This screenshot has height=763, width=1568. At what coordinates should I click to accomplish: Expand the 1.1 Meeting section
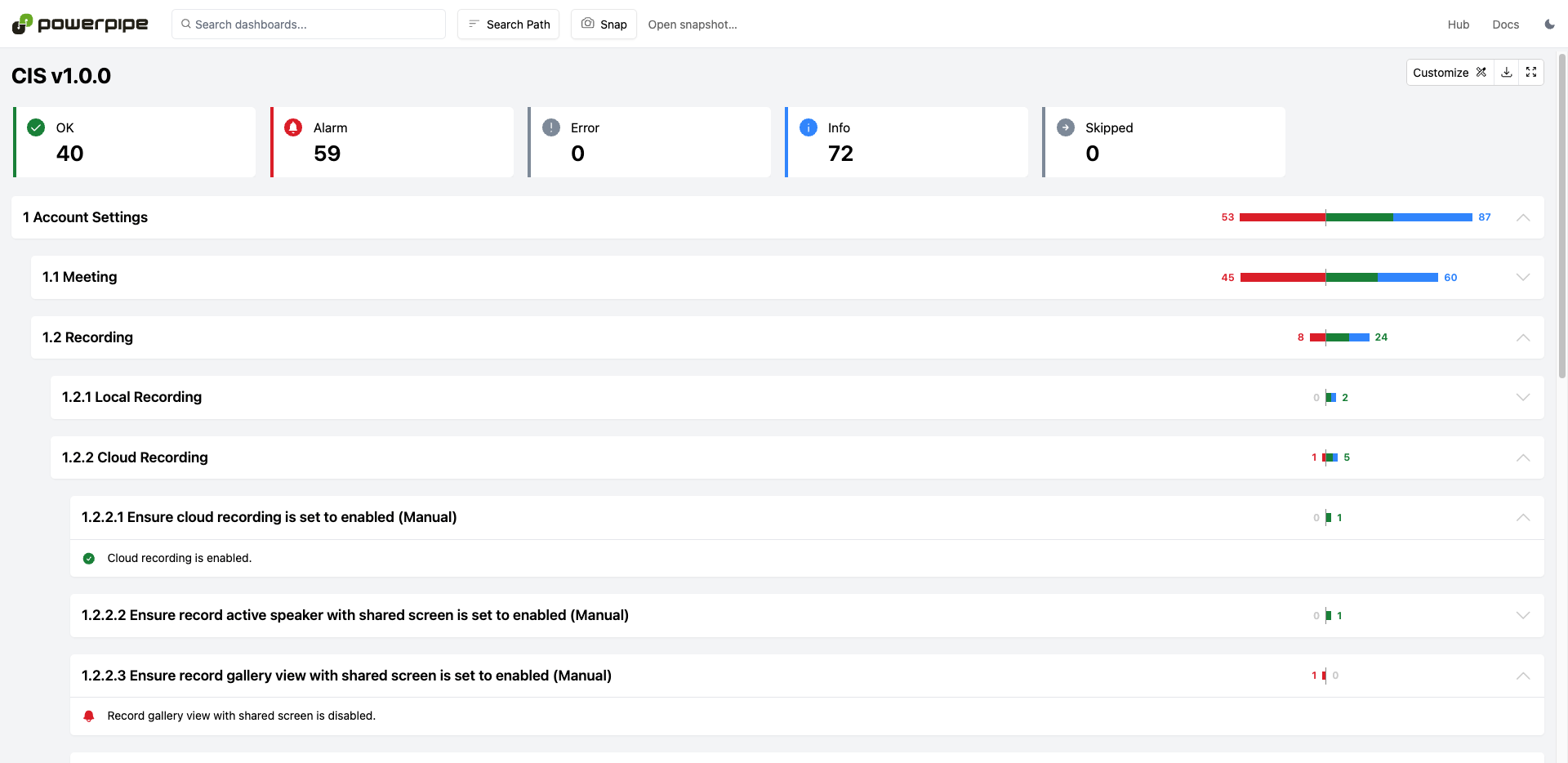pos(1524,277)
